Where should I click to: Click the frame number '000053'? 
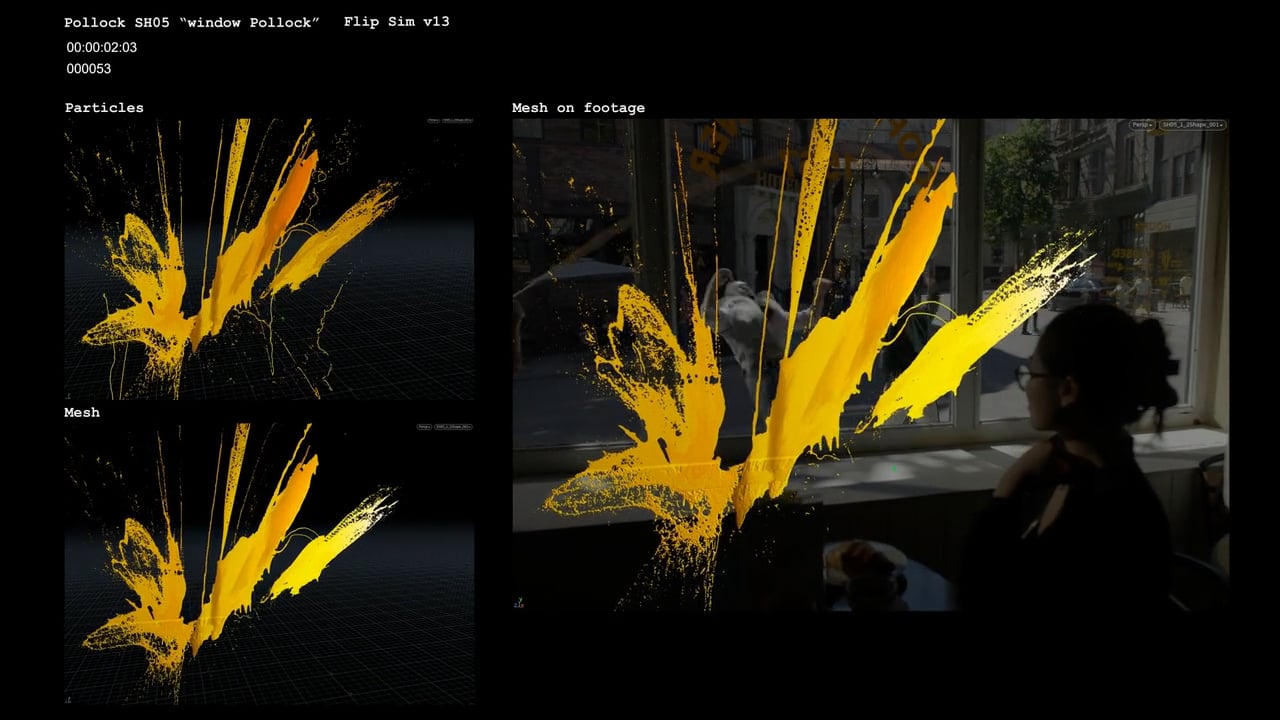pyautogui.click(x=89, y=69)
